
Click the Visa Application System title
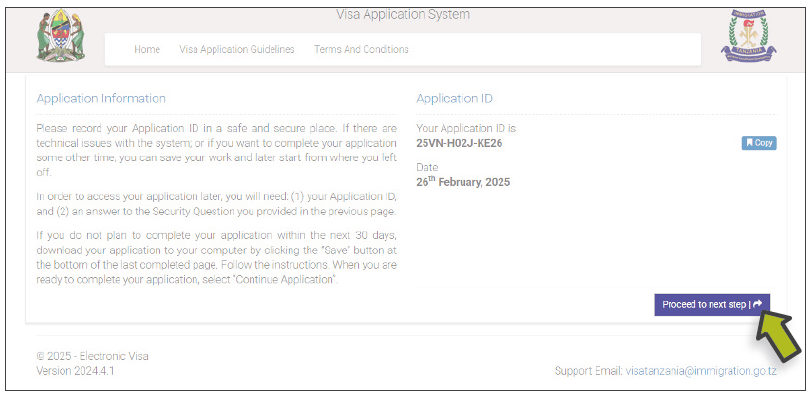pos(403,14)
